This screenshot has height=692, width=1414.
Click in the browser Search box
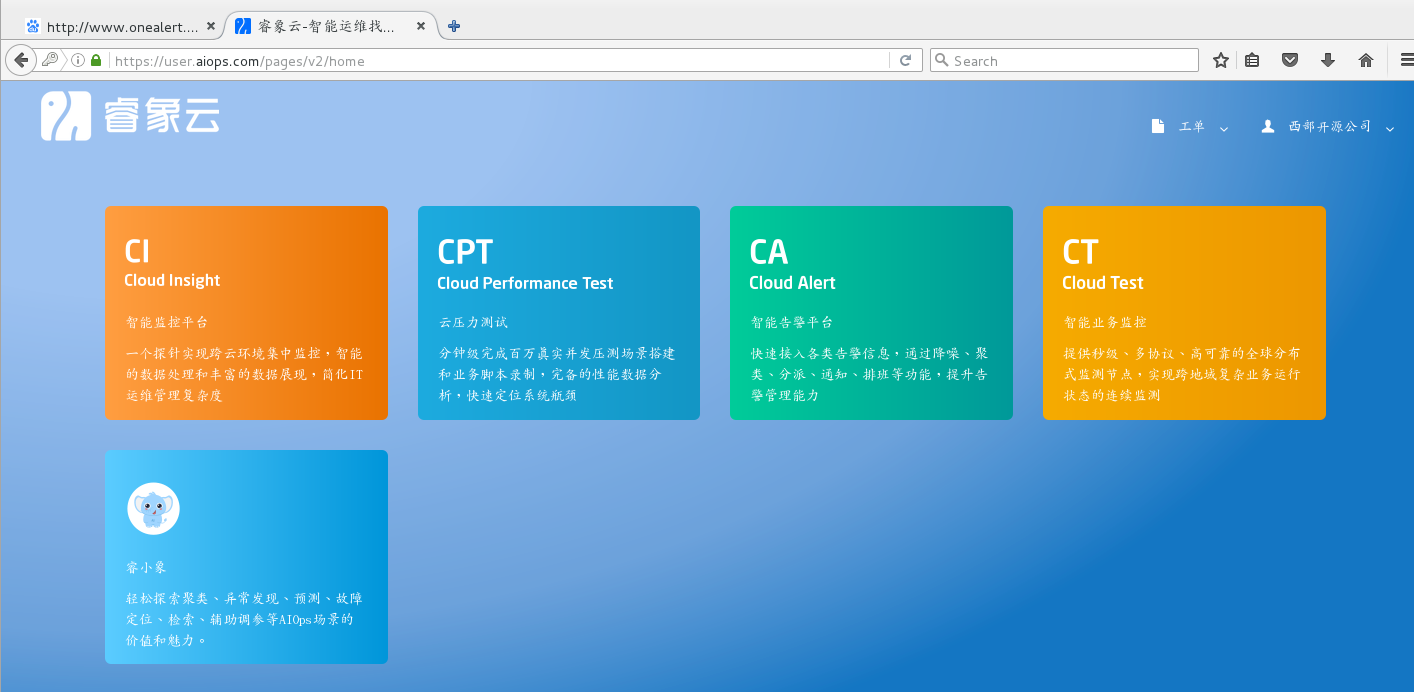[1064, 60]
